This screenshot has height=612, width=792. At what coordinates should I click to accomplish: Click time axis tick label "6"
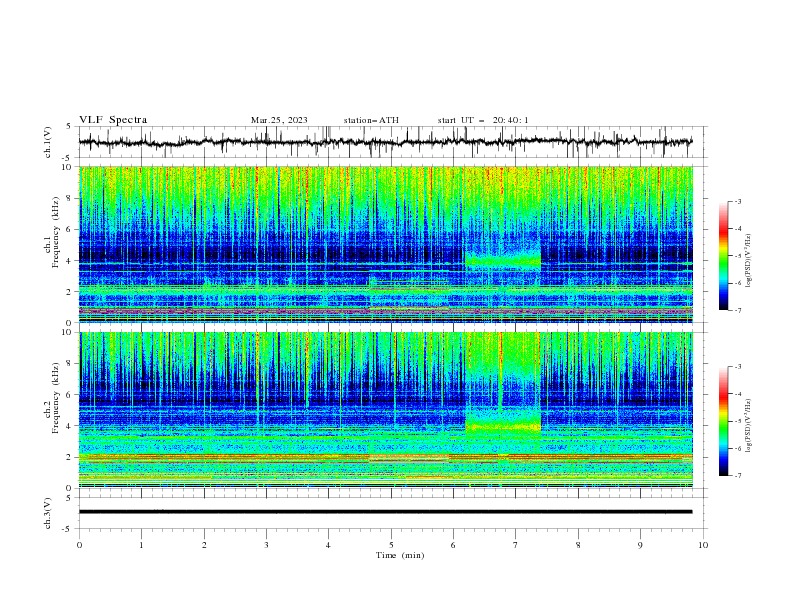453,545
